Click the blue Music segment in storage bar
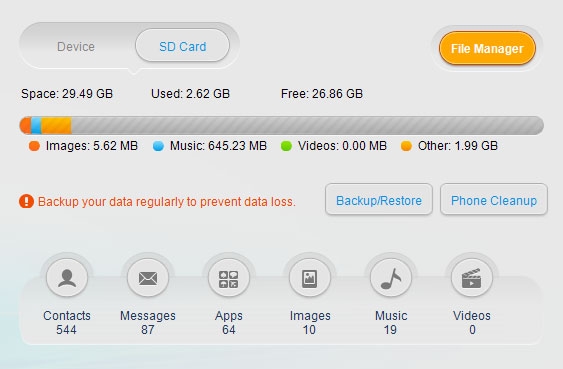 click(36, 125)
